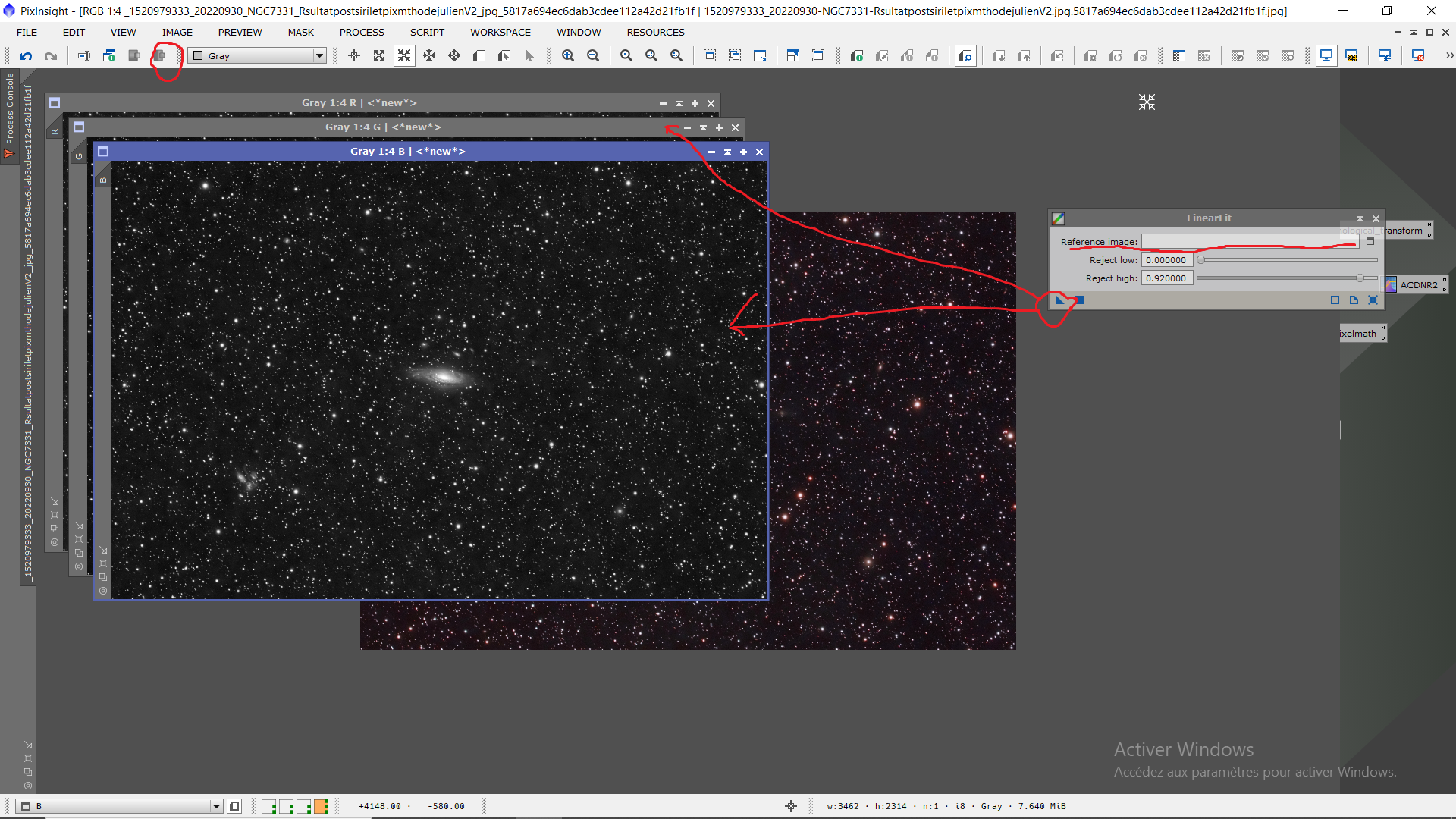Click the reset icon in LinearFit panel

[1373, 300]
